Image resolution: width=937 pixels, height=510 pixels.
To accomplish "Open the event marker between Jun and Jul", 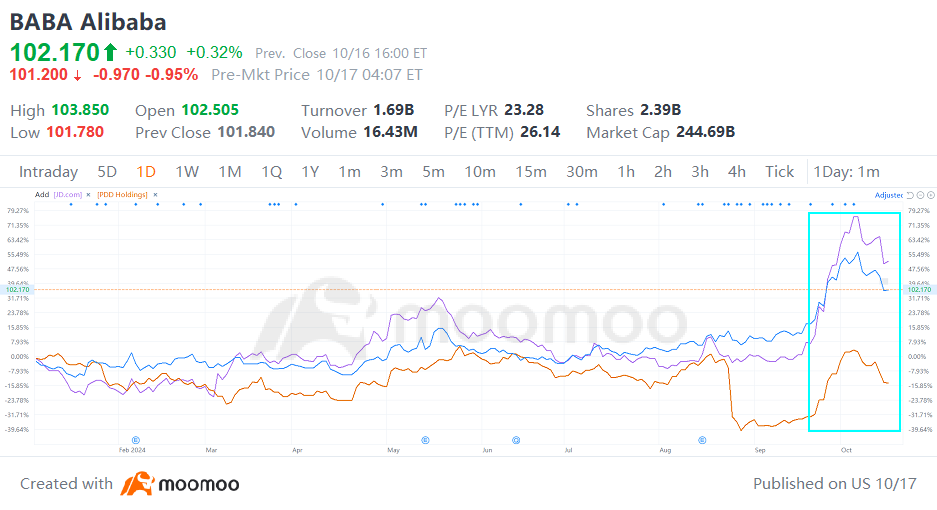I will (516, 440).
